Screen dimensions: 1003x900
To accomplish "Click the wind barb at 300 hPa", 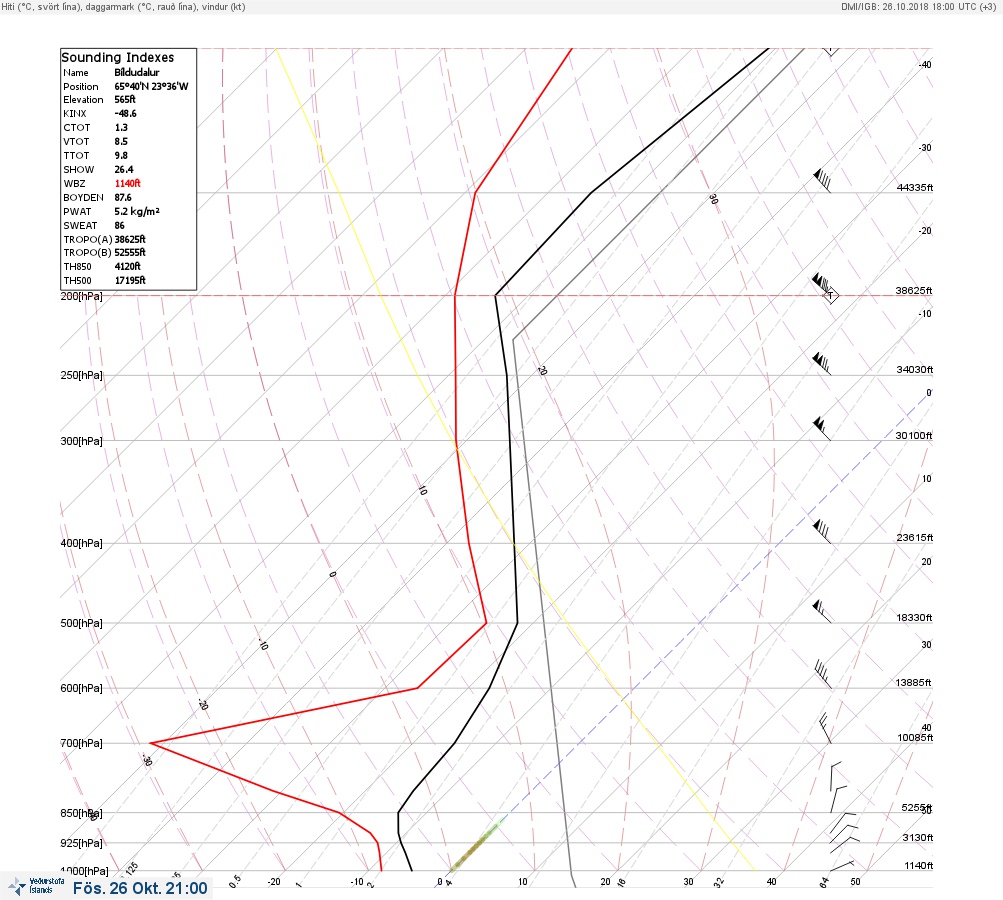I will click(x=822, y=429).
